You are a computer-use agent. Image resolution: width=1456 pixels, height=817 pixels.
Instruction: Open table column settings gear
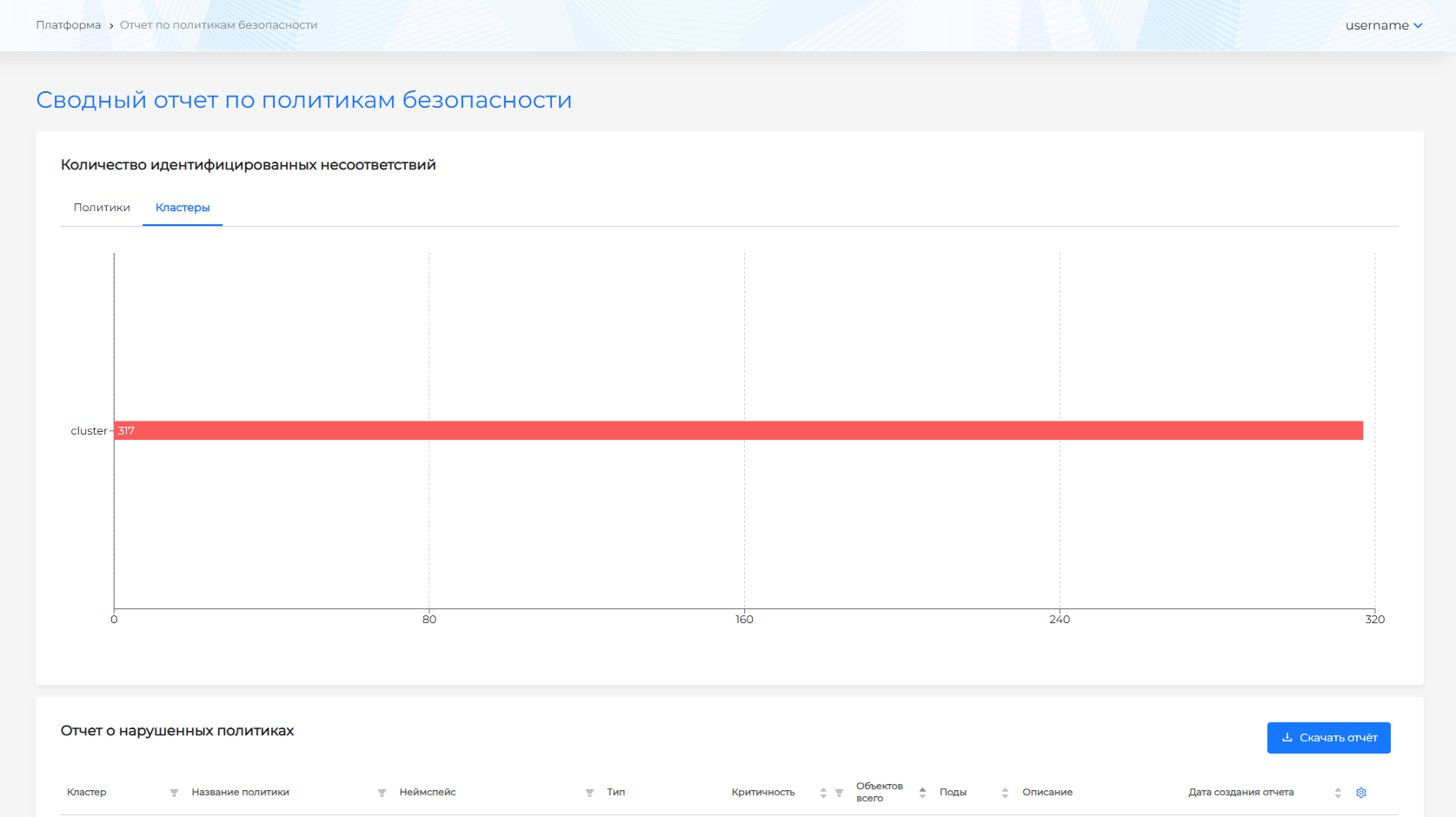click(1361, 793)
